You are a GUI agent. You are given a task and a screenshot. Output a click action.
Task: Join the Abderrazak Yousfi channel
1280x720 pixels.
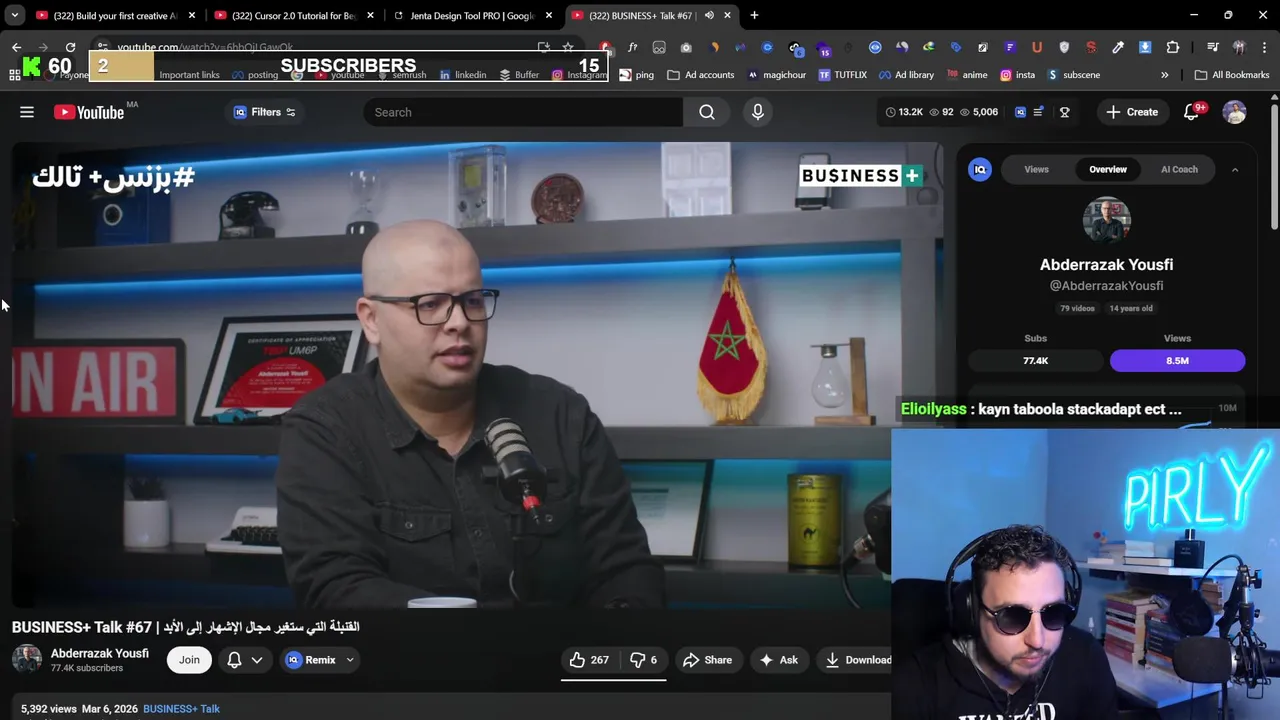pos(189,660)
